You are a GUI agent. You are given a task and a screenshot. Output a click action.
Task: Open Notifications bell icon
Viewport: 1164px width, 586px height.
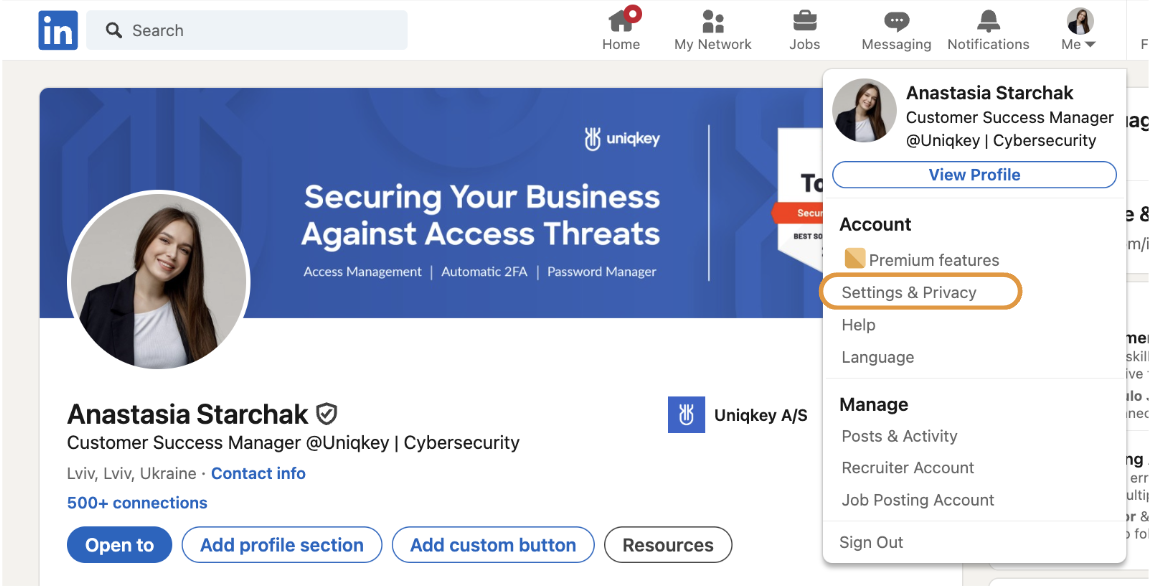[x=988, y=21]
